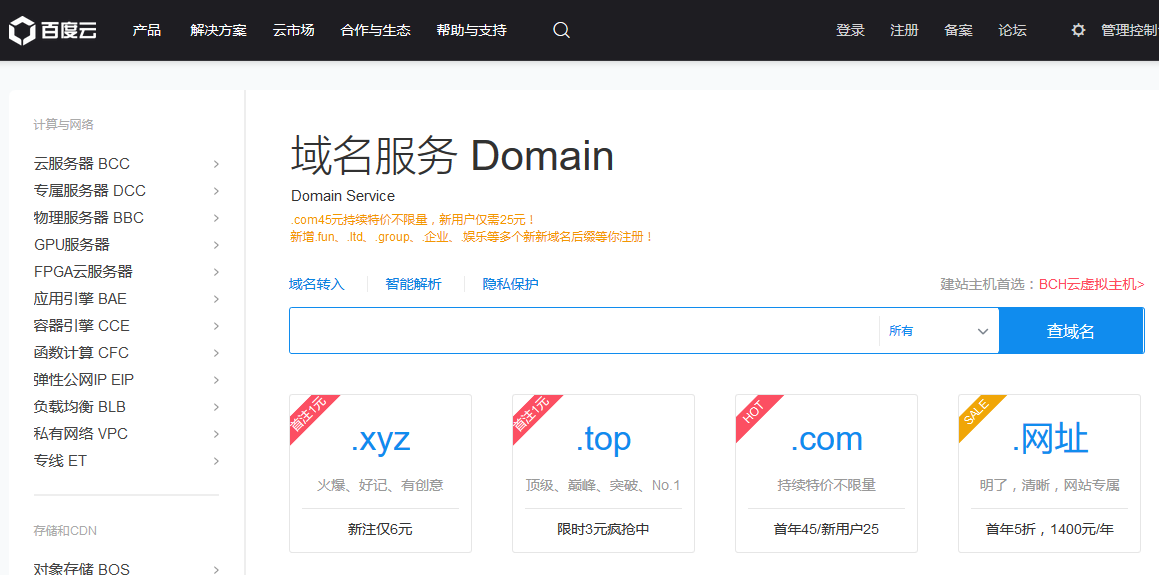Select 专属服务器 DCC in sidebar

point(90,191)
